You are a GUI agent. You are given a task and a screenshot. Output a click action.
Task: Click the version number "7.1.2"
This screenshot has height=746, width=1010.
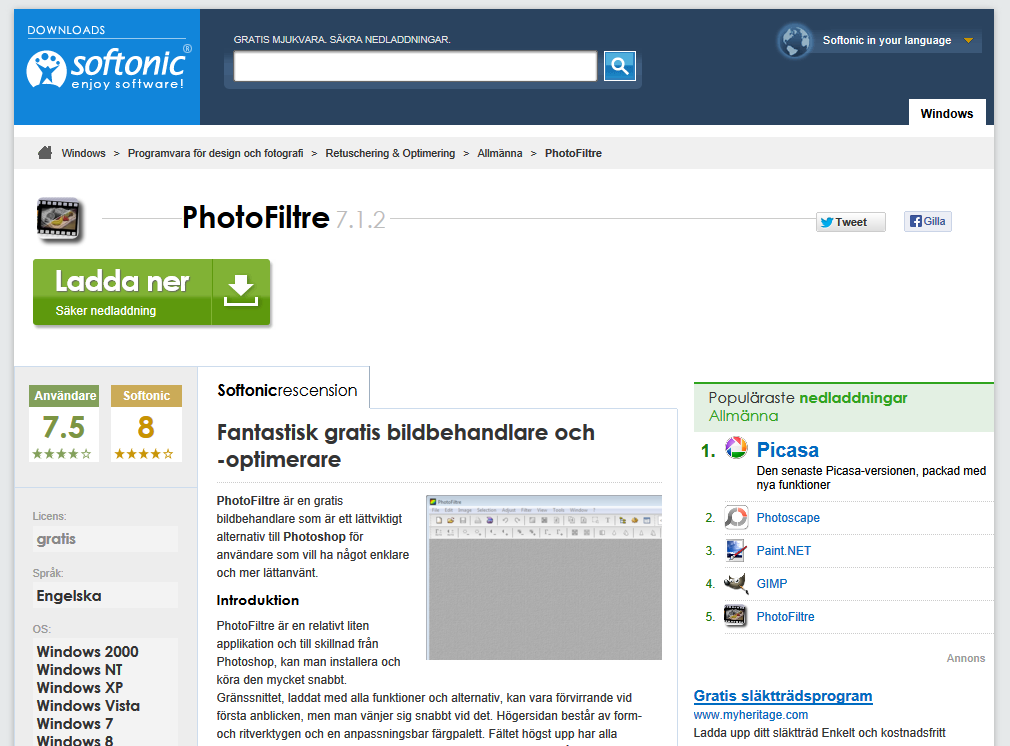[361, 220]
